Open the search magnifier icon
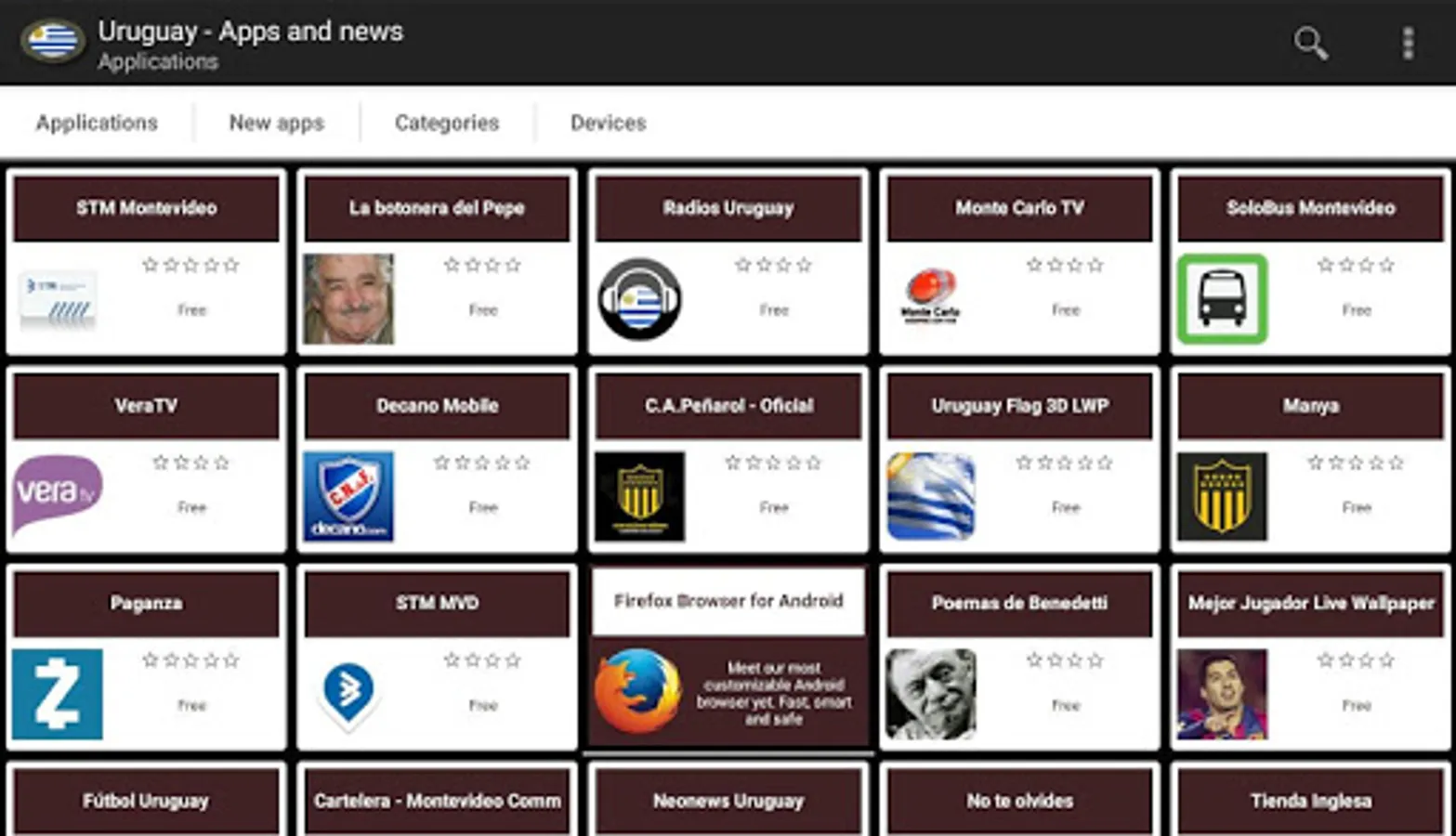Viewport: 1456px width, 836px height. [1311, 43]
